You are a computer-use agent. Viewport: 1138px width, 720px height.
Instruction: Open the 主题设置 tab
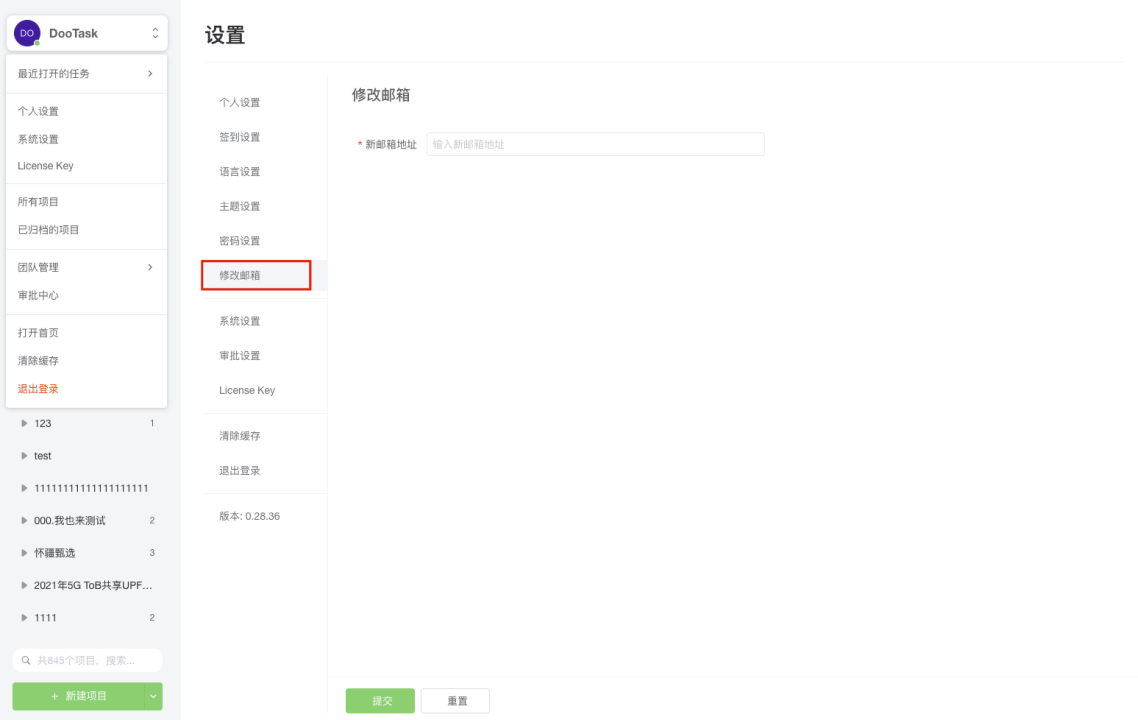click(239, 206)
